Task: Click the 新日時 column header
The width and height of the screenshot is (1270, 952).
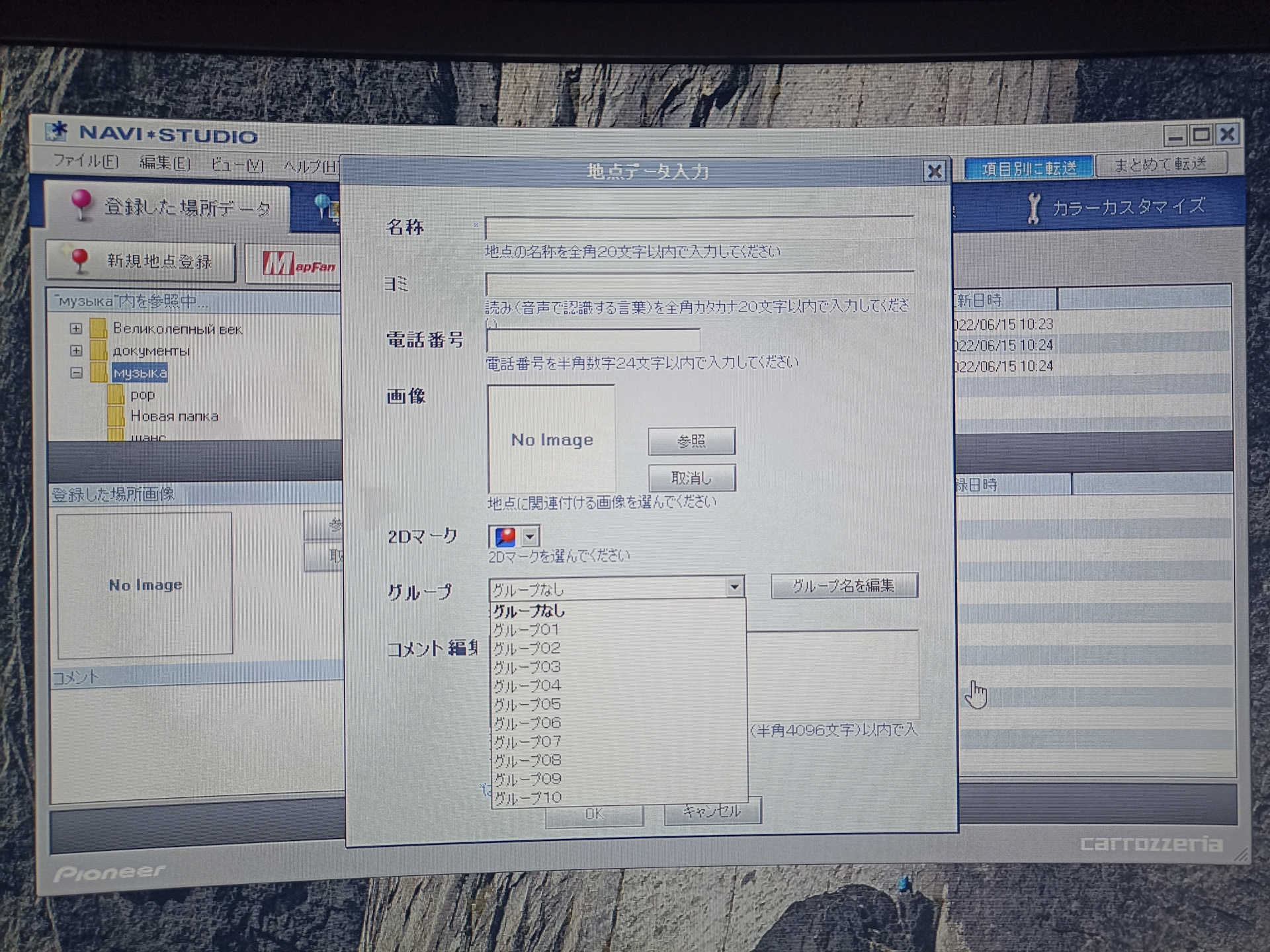Action: pos(1005,299)
